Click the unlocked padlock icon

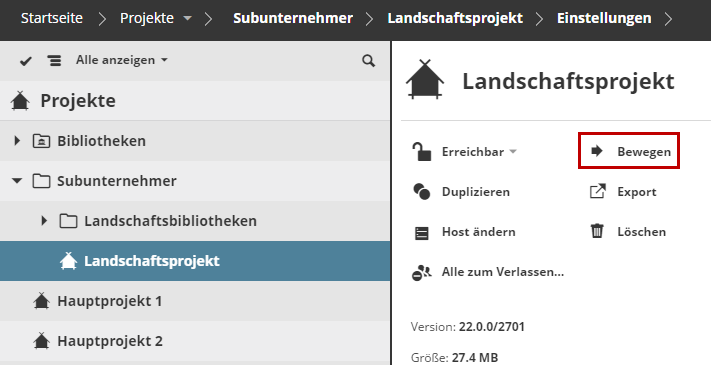tap(422, 151)
